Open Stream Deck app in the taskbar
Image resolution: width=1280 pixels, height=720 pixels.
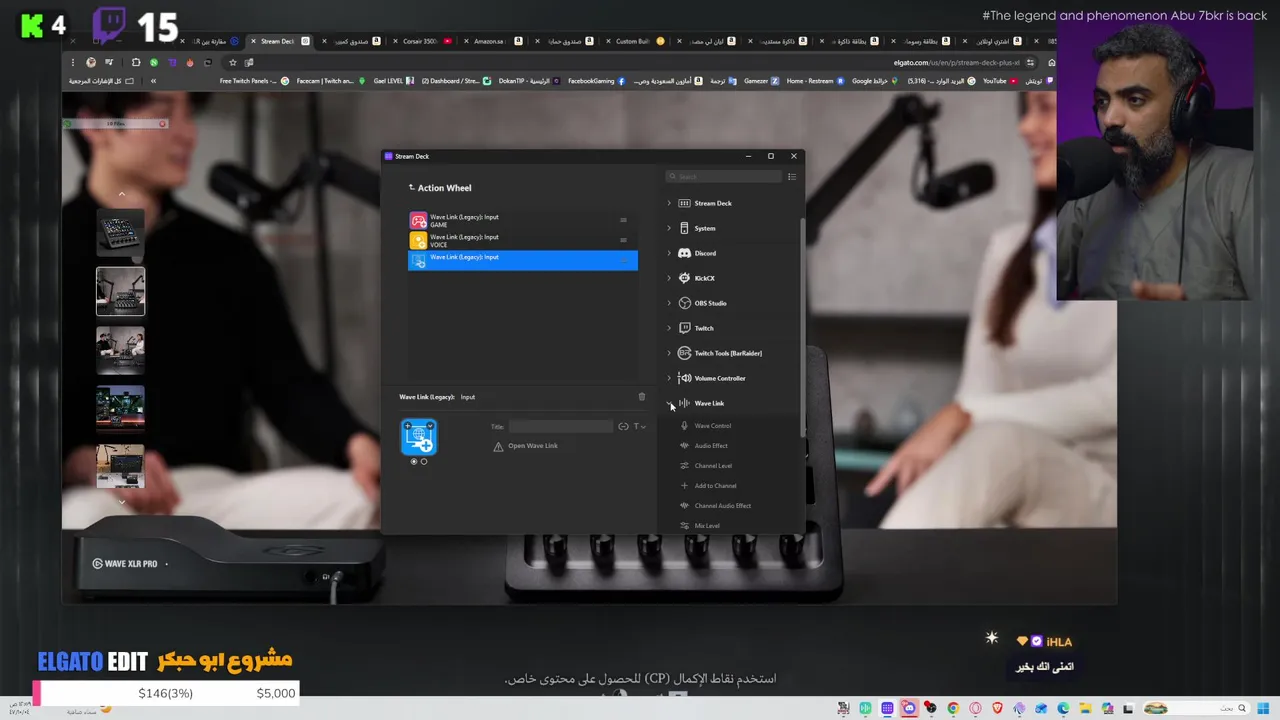[x=887, y=708]
